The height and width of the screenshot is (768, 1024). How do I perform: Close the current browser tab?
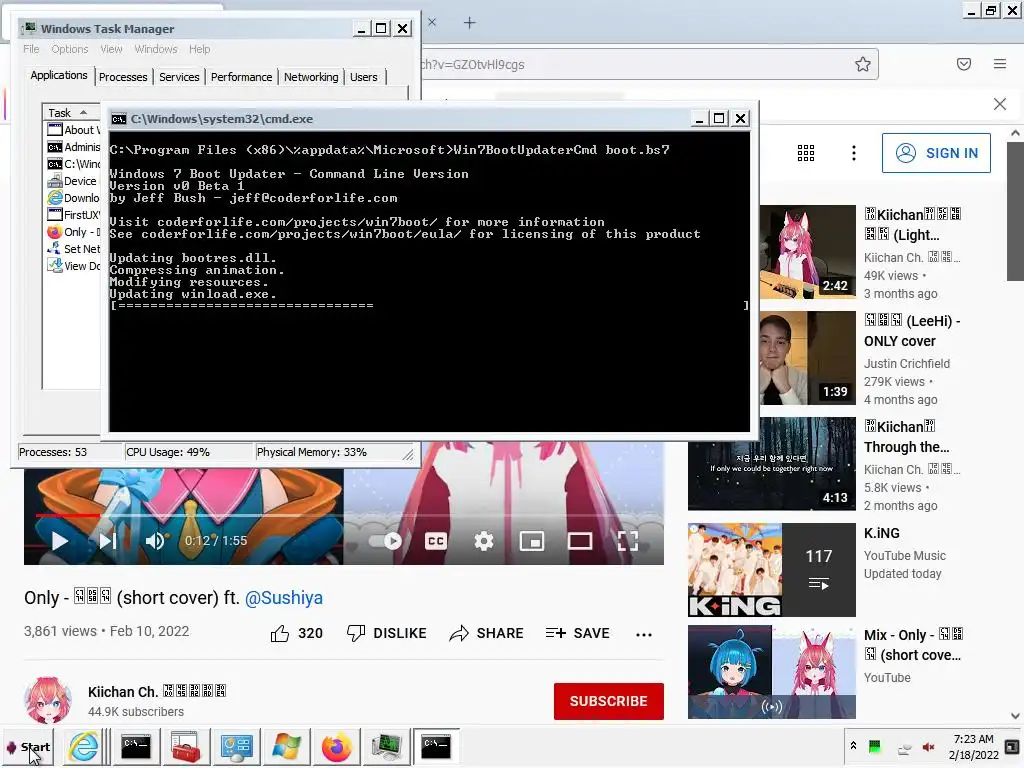(432, 22)
